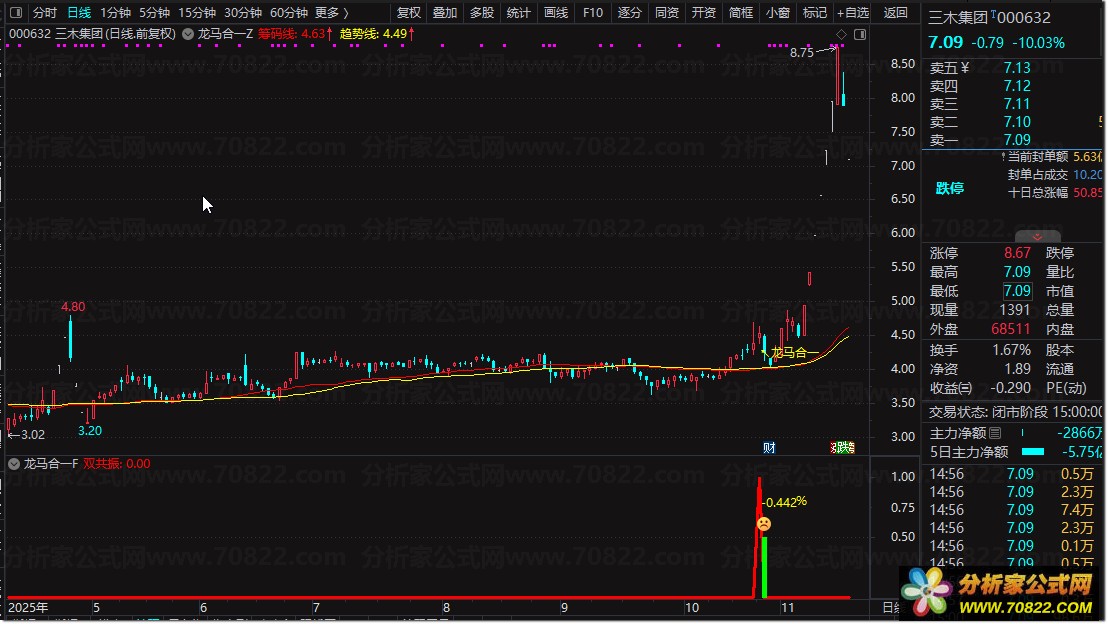Click the 双共振 0.00 indicator value
The image size is (1109, 624).
coord(117,464)
